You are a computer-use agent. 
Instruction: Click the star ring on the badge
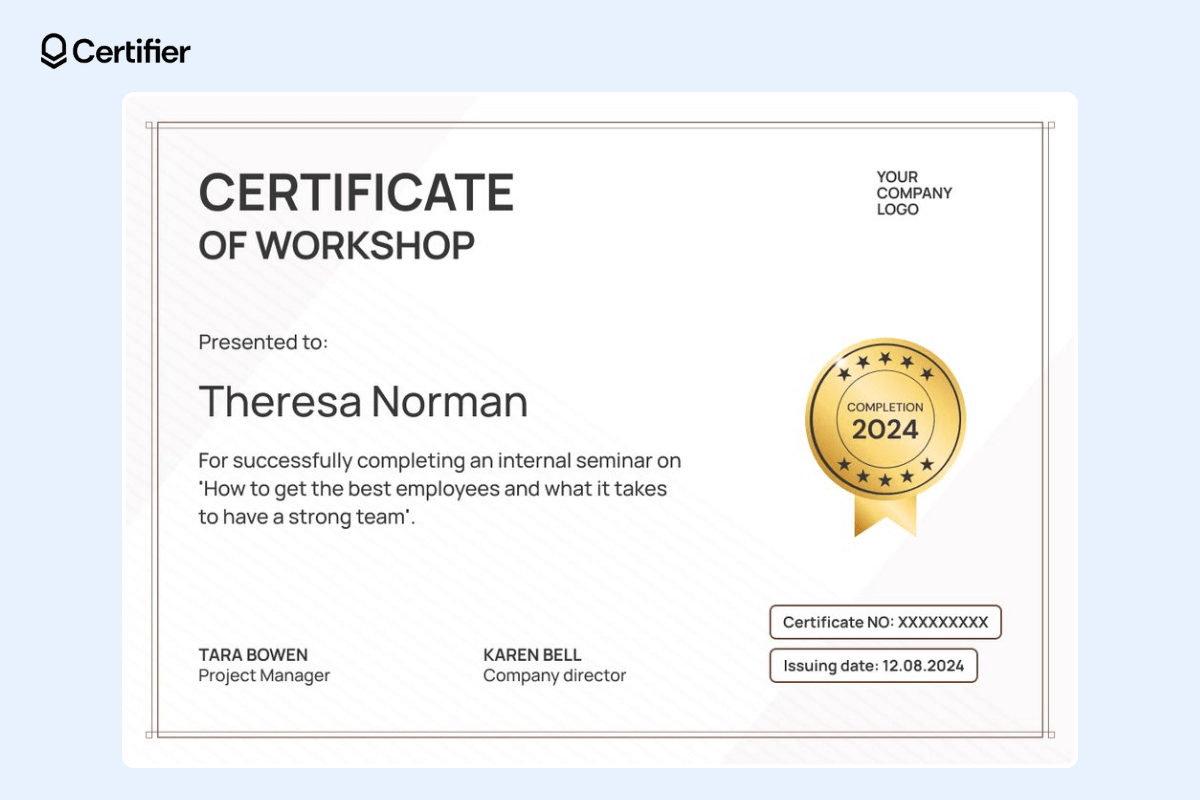(884, 356)
